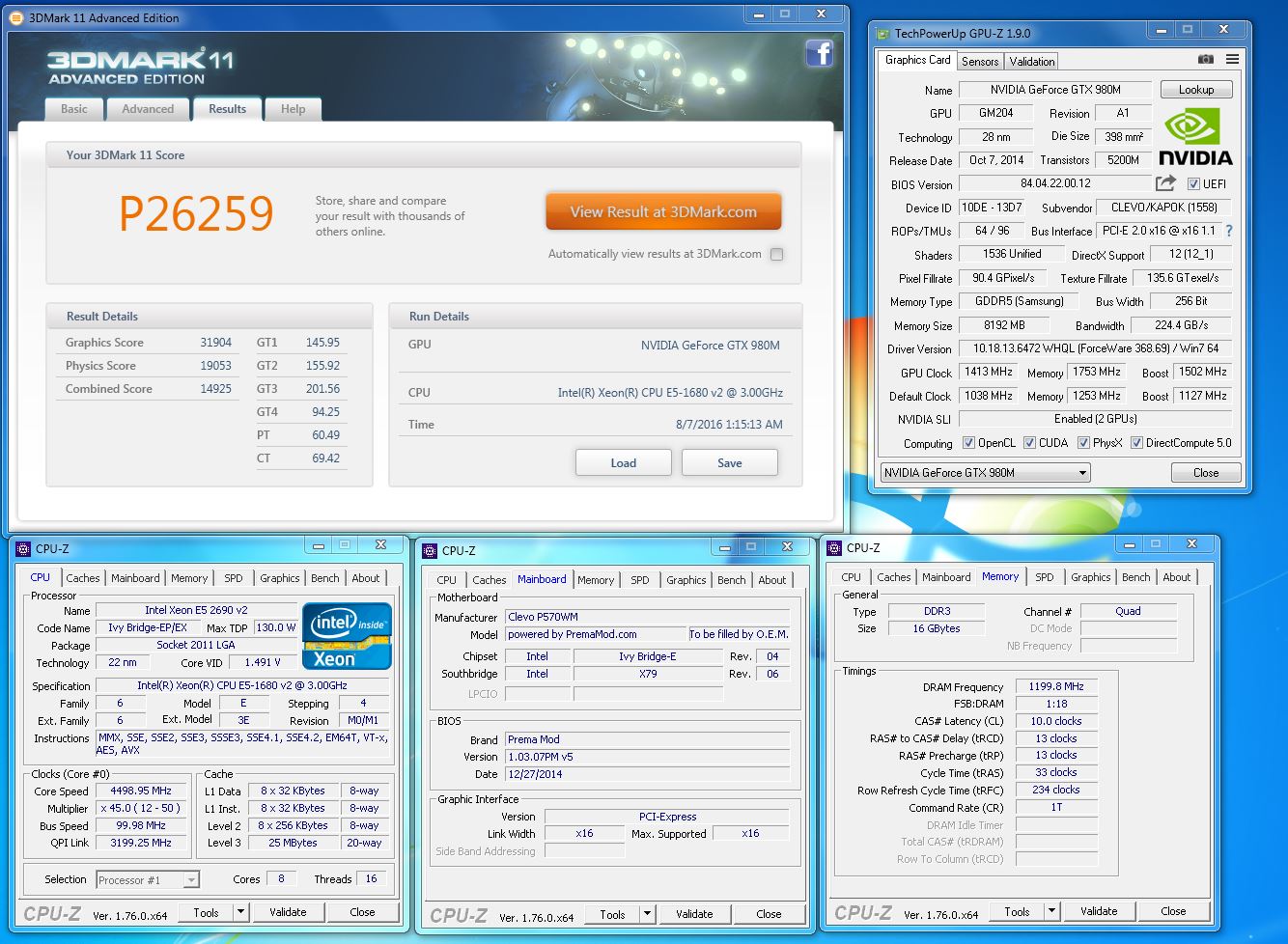Click View Result at 3DMark.com button
The image size is (1288, 944).
[663, 211]
